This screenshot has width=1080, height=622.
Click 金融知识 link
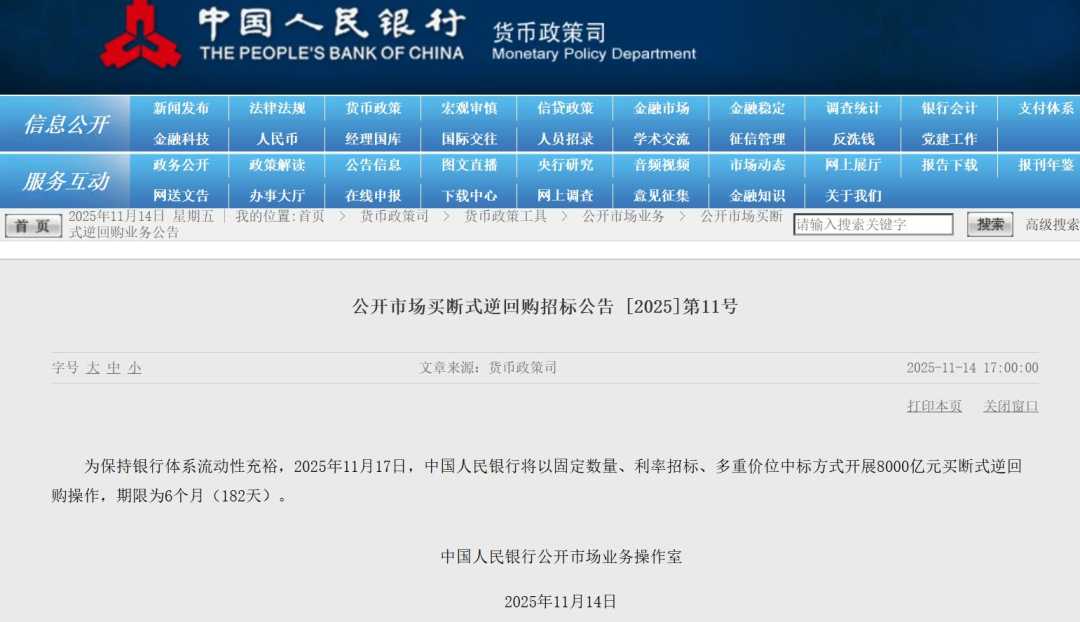tap(757, 196)
